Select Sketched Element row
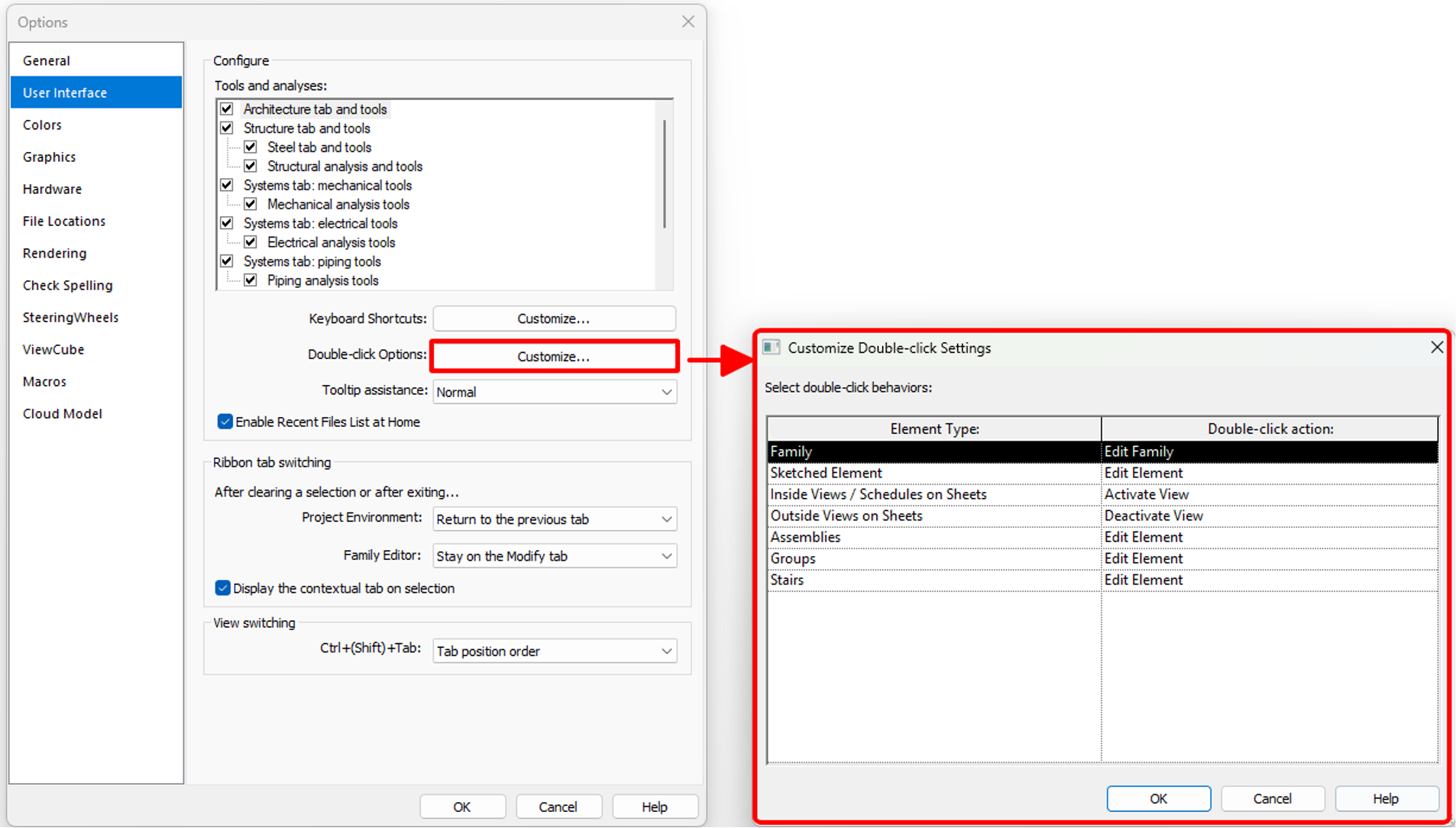This screenshot has width=1456, height=828. pyautogui.click(x=1102, y=473)
